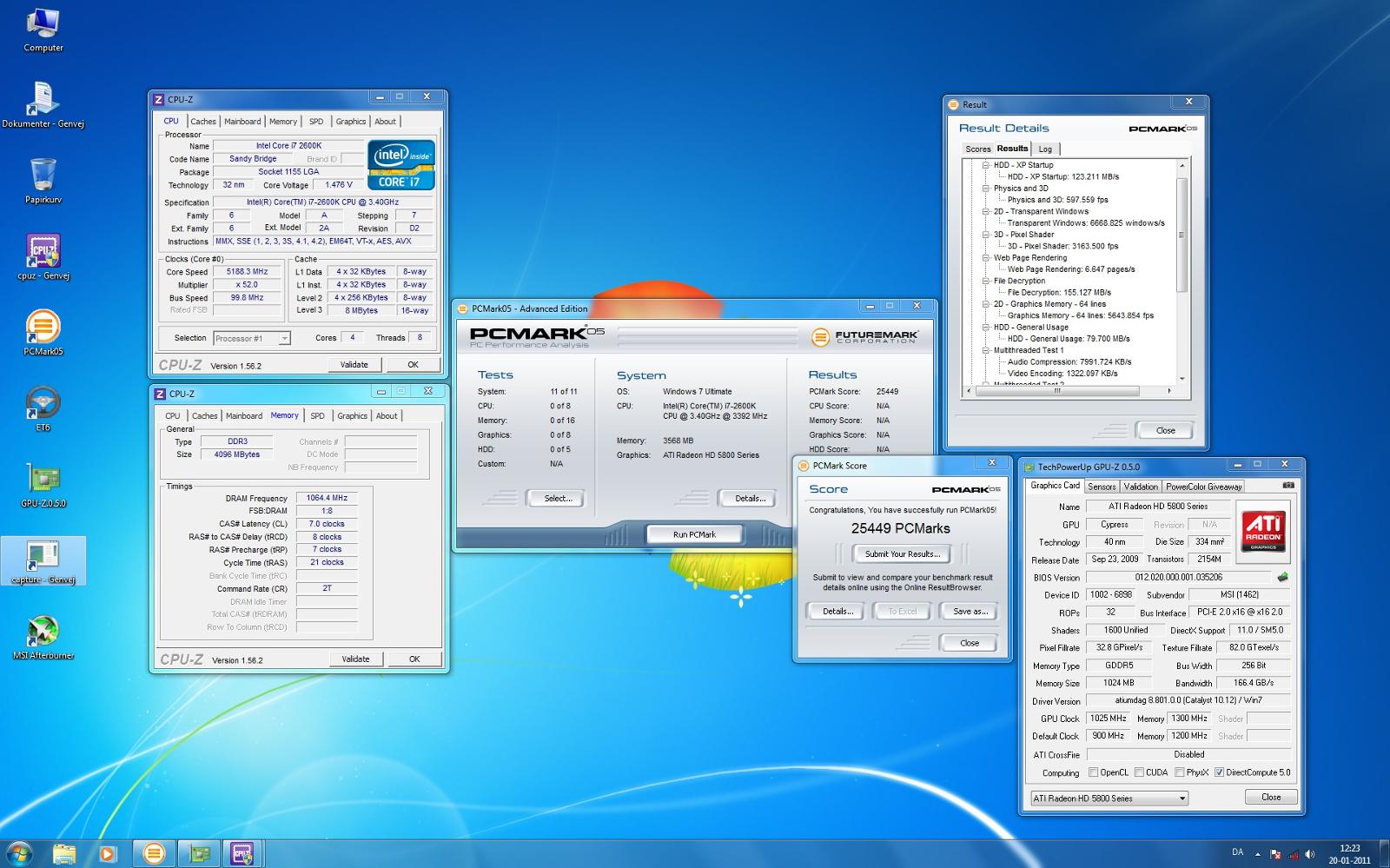Image resolution: width=1390 pixels, height=868 pixels.
Task: Click the Windows Start orb
Action: [x=19, y=853]
